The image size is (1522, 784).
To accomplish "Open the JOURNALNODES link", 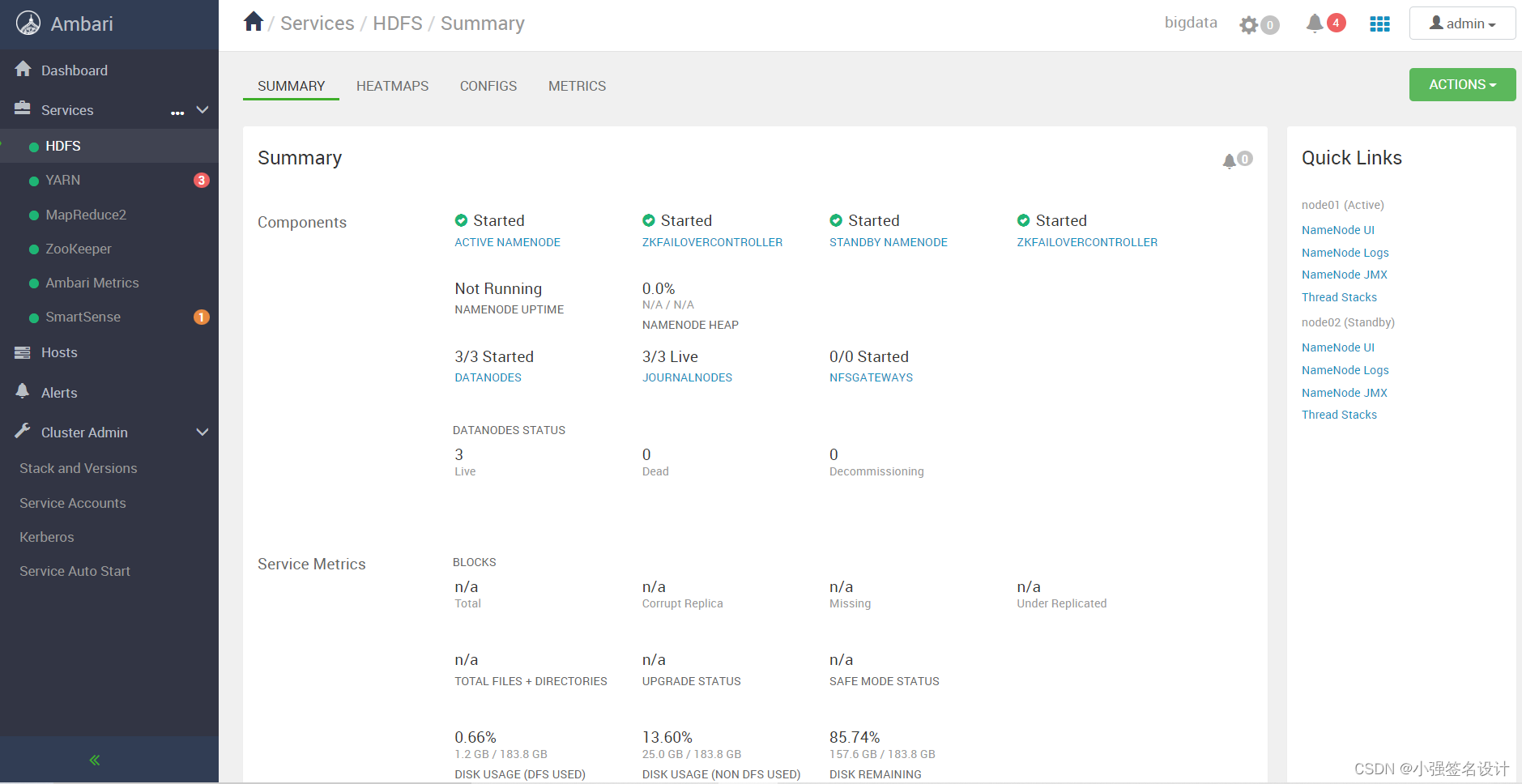I will [687, 377].
